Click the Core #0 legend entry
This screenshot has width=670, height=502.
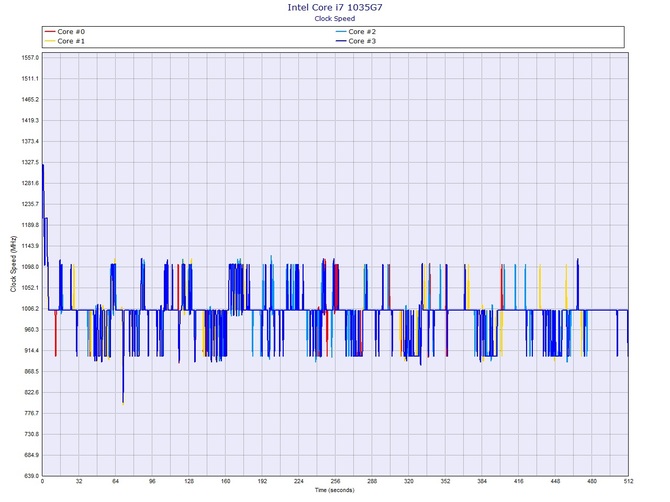[65, 32]
